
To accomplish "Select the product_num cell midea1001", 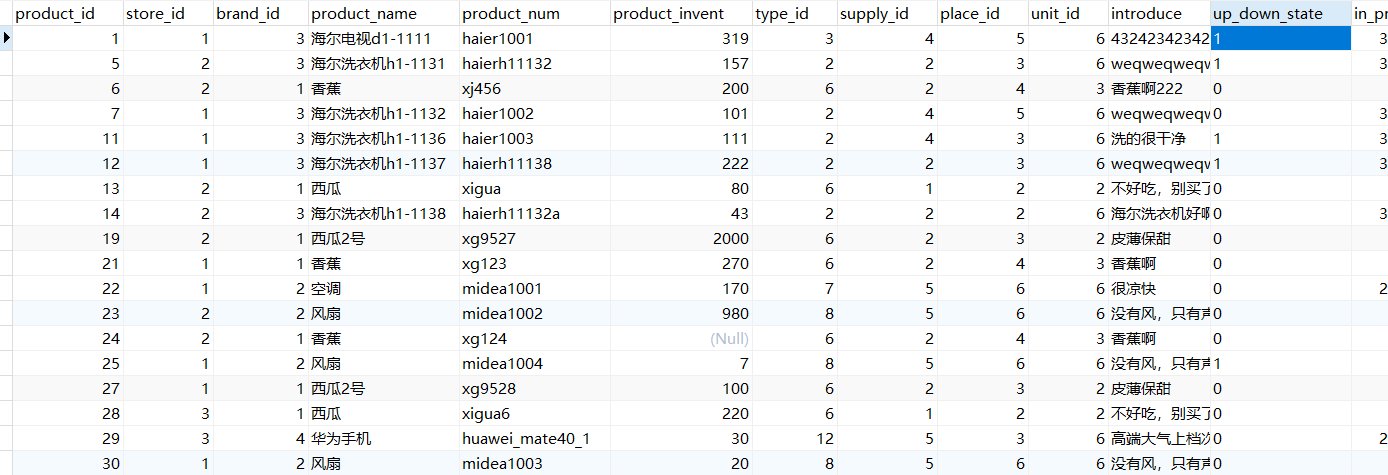I will 534,288.
